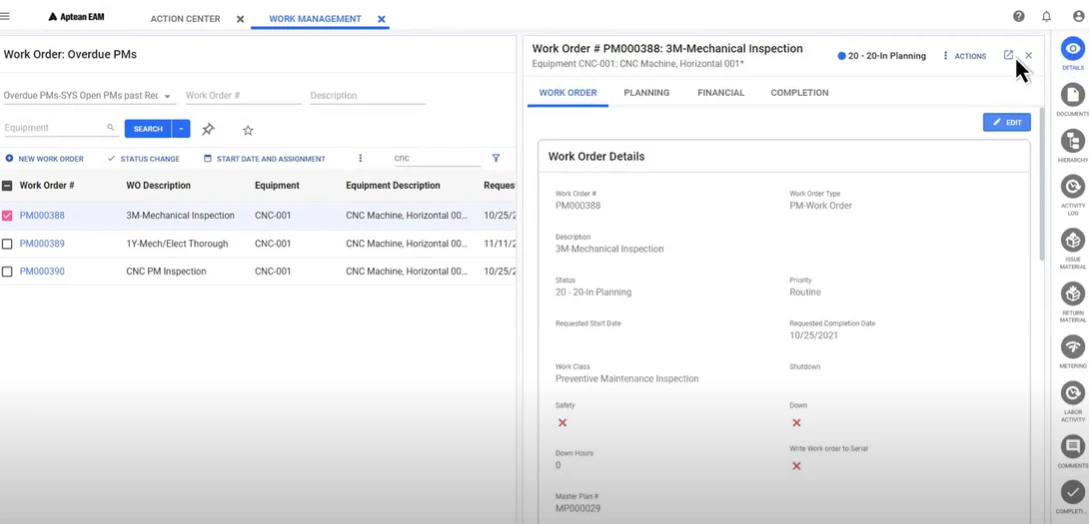The width and height of the screenshot is (1089, 524).
Task: Click Status Change
Action: point(144,158)
